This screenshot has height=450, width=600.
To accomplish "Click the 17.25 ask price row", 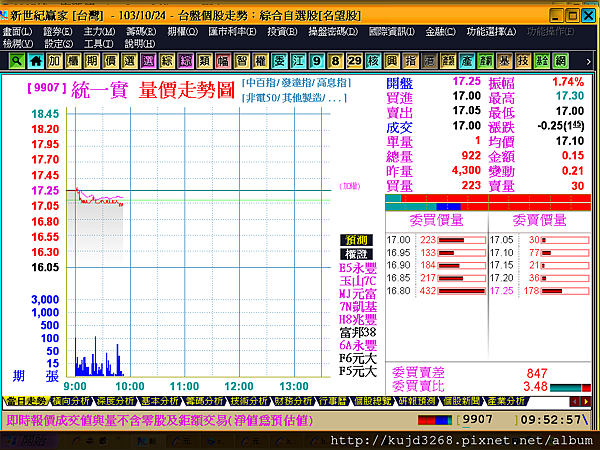I will [540, 291].
